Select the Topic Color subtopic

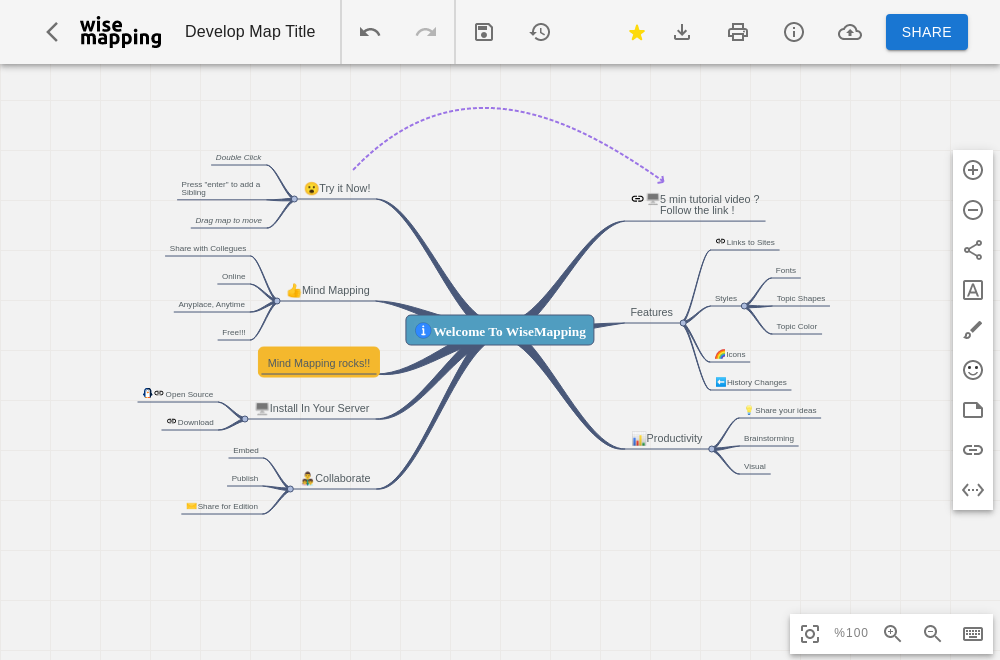pos(797,326)
